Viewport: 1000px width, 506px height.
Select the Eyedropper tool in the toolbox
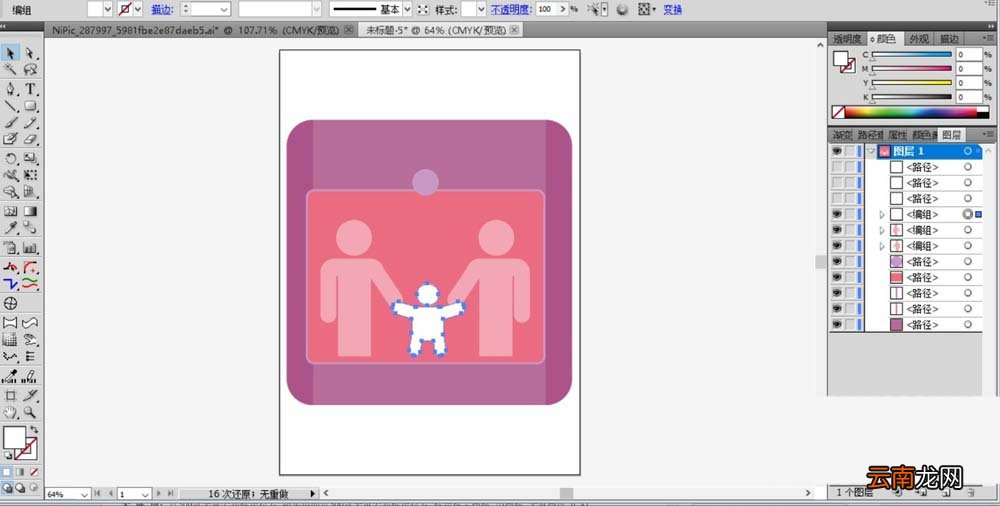tap(10, 228)
